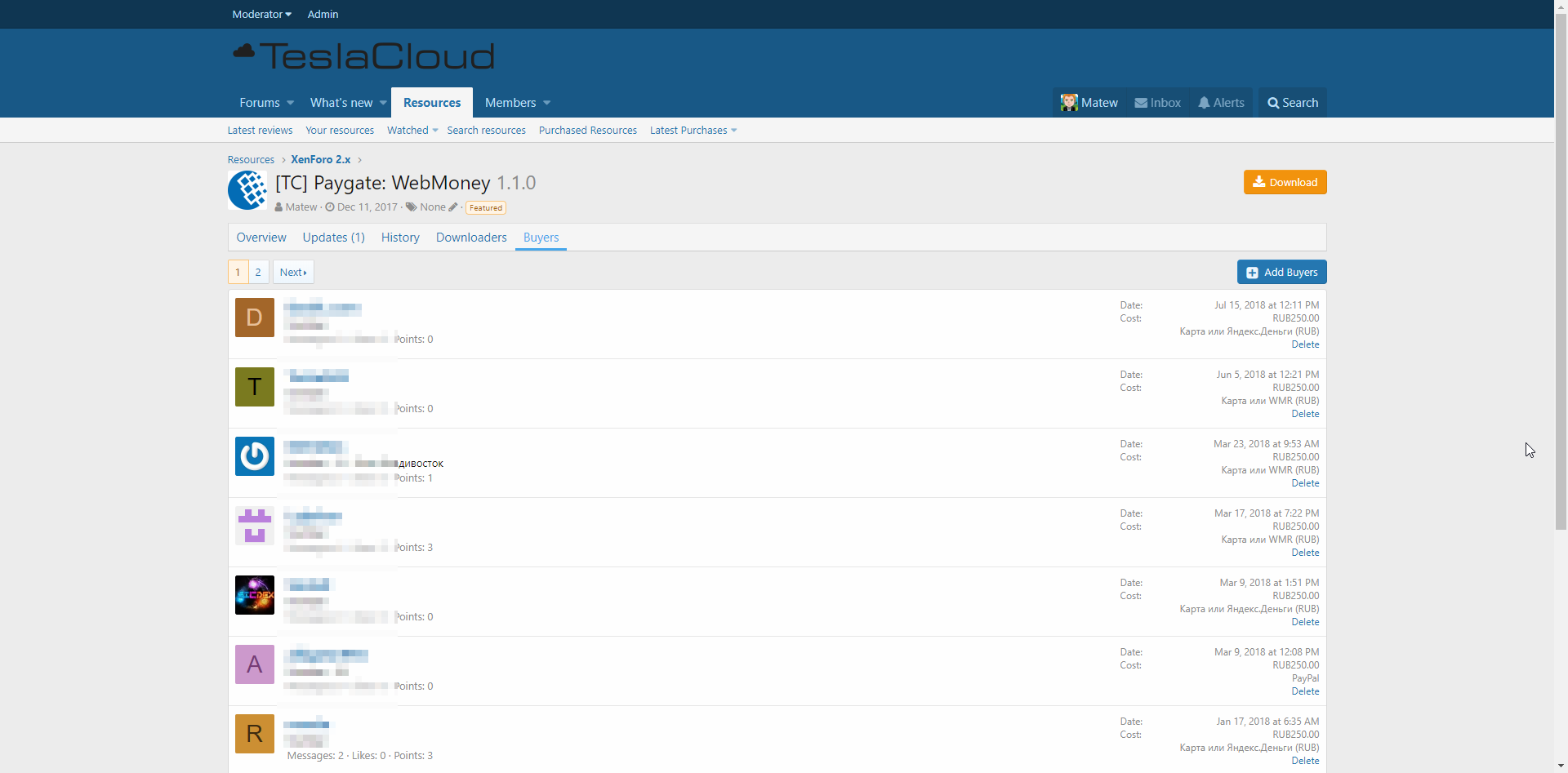Expand the Watched submenu
1568x773 pixels.
434,131
